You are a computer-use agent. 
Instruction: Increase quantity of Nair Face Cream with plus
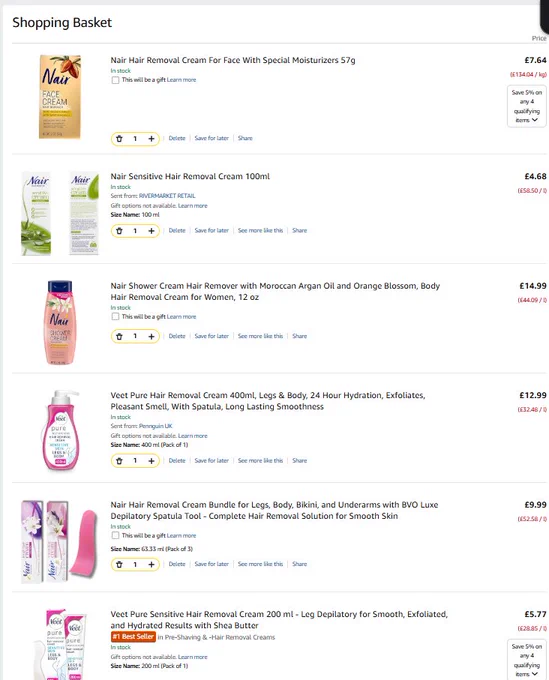click(x=151, y=139)
